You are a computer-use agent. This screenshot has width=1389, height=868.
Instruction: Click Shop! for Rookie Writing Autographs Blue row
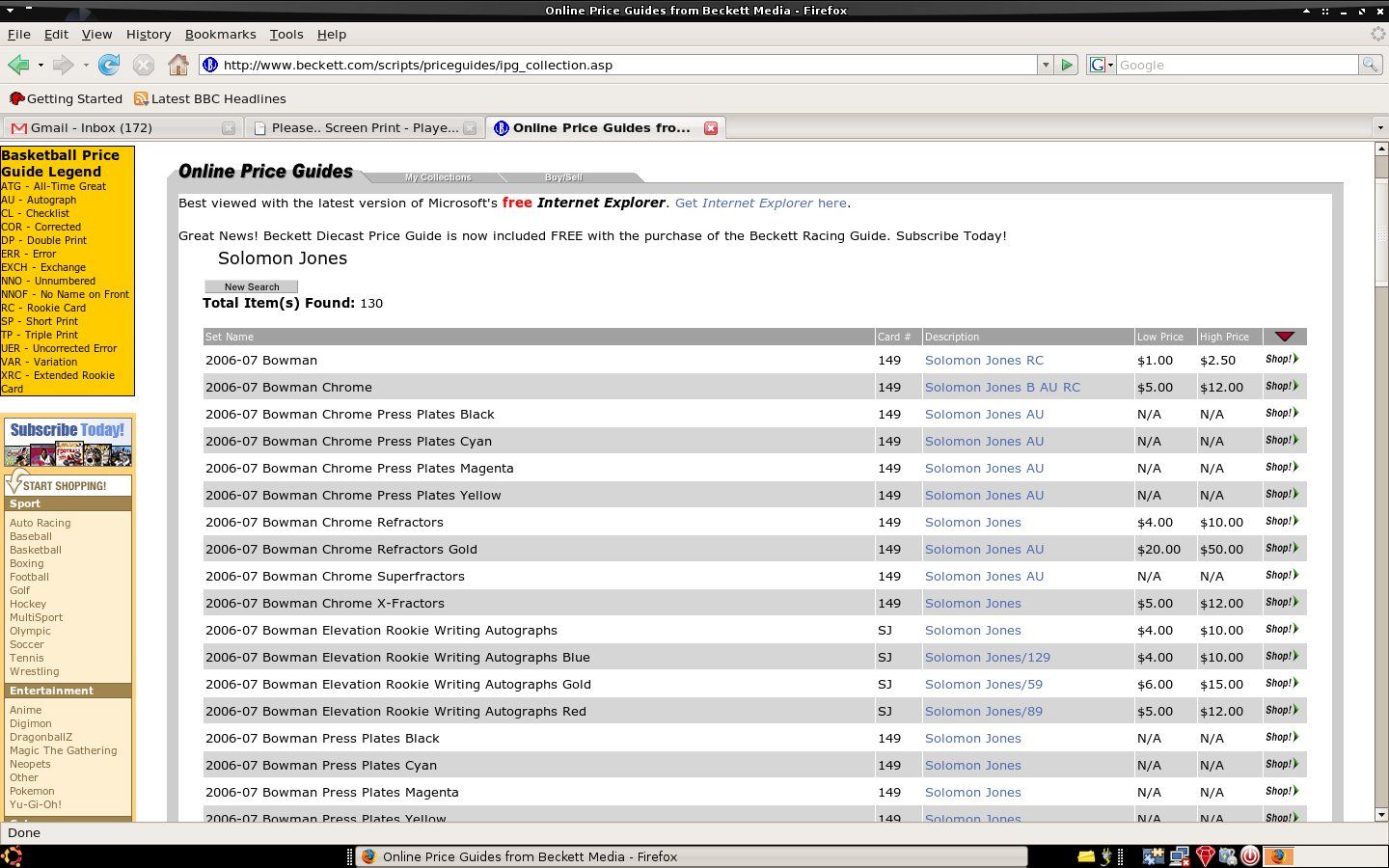click(x=1282, y=656)
